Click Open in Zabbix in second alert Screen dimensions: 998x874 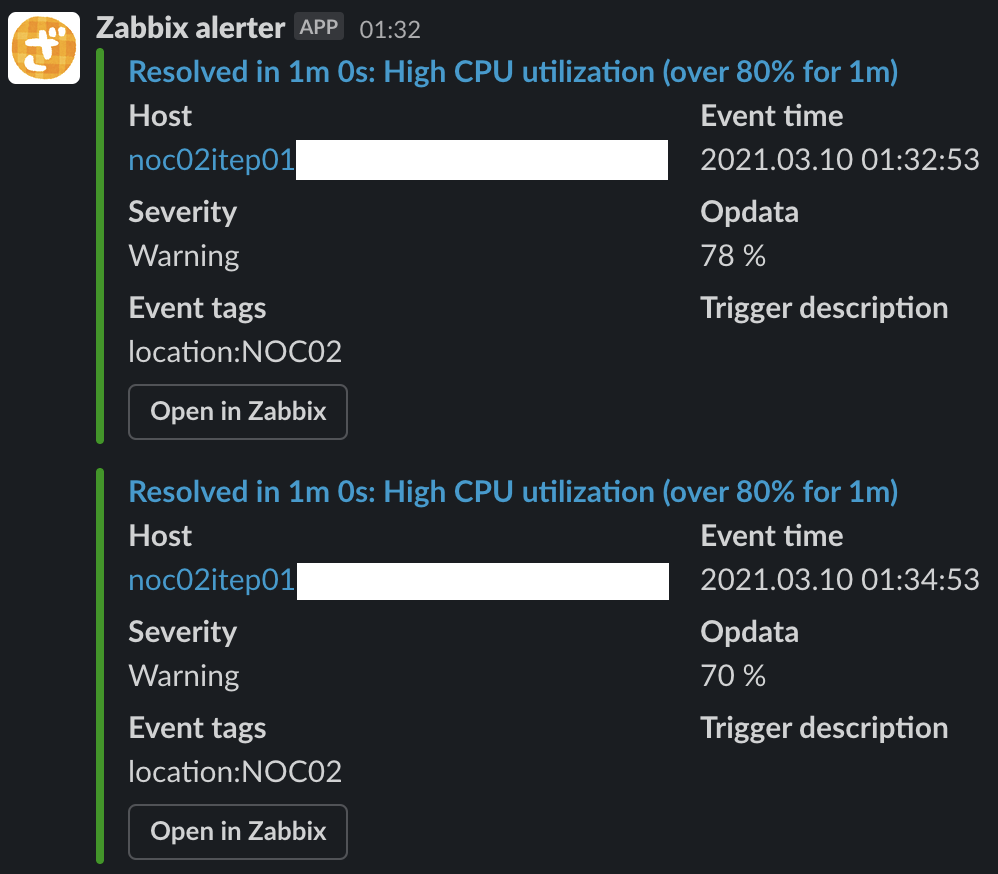point(238,832)
